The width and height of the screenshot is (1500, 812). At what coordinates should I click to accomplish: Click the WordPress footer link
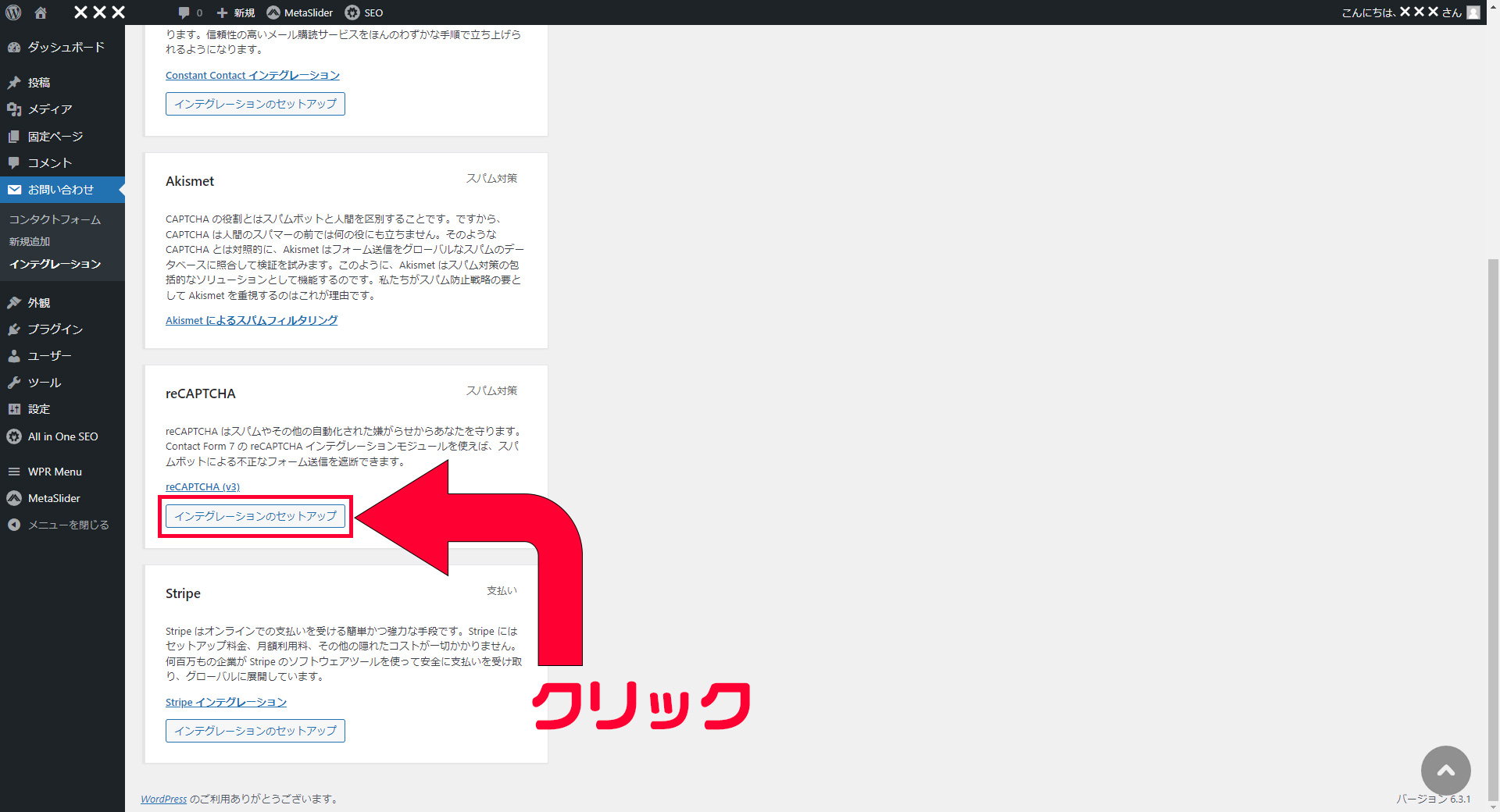[x=163, y=799]
